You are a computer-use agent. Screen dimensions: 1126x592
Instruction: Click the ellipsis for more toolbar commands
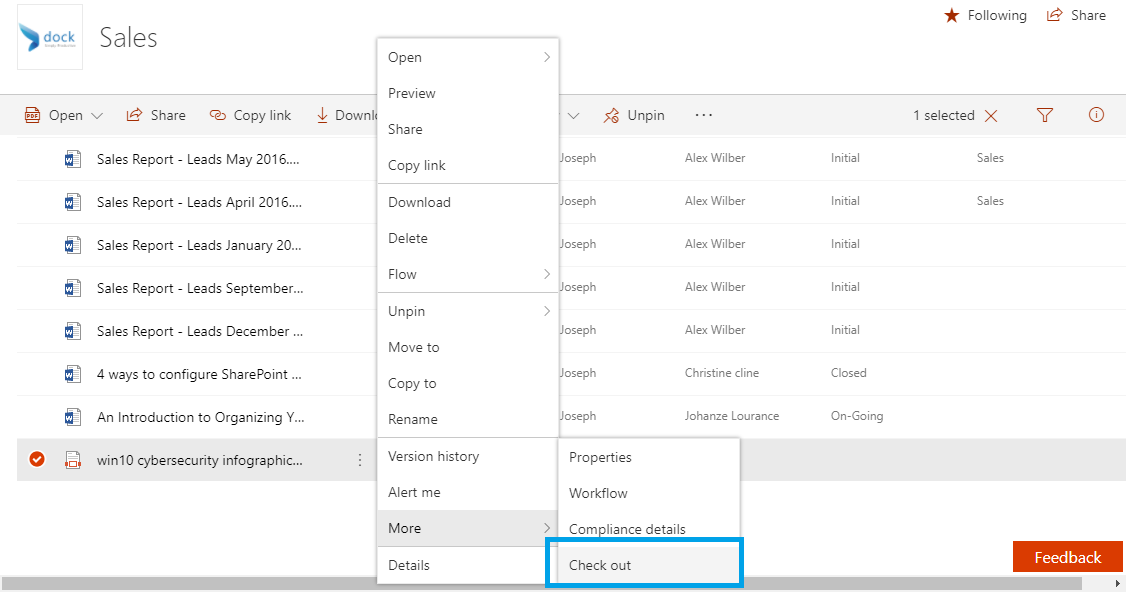point(703,115)
